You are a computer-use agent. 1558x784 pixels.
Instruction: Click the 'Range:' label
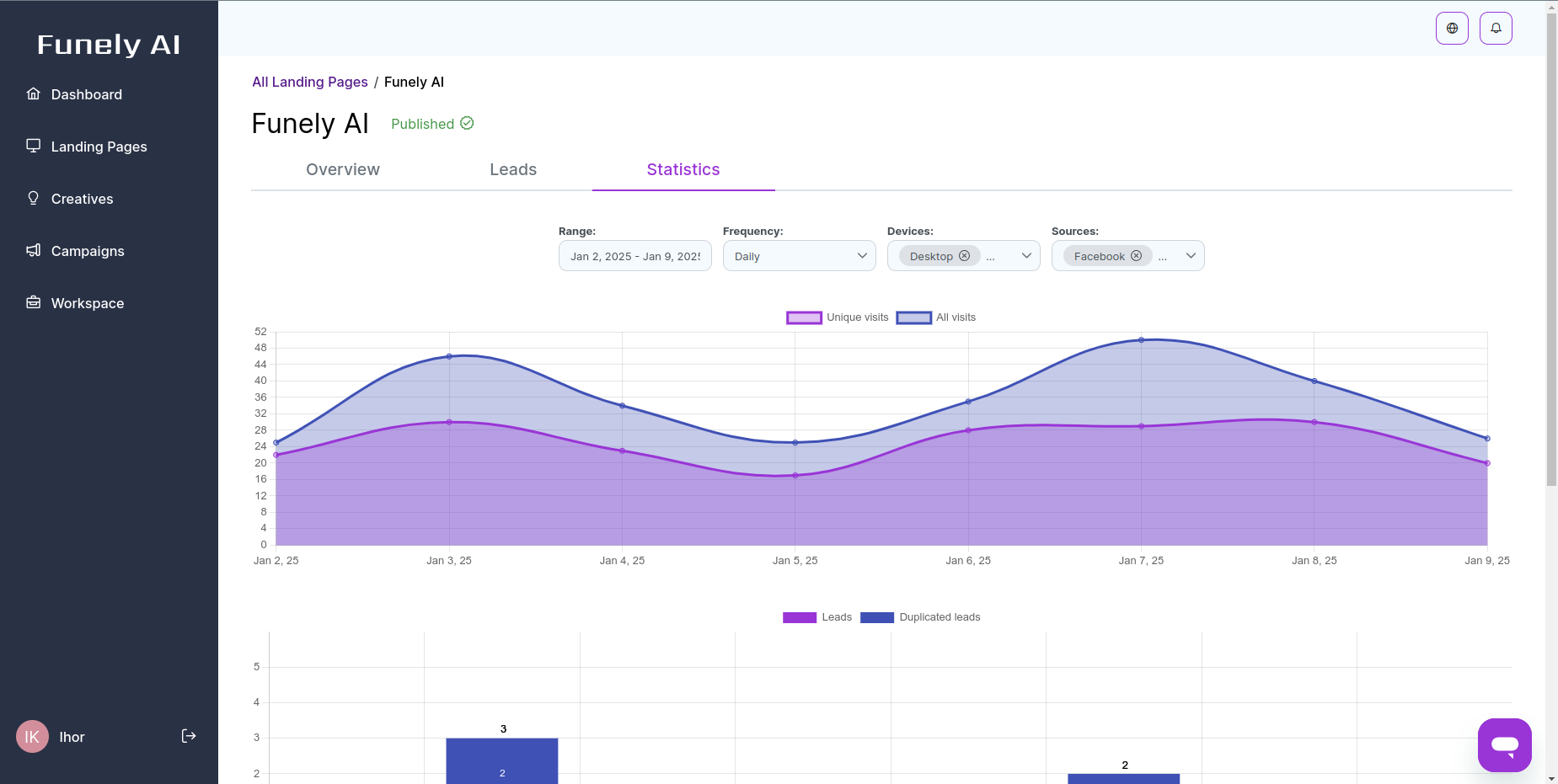[x=577, y=231]
